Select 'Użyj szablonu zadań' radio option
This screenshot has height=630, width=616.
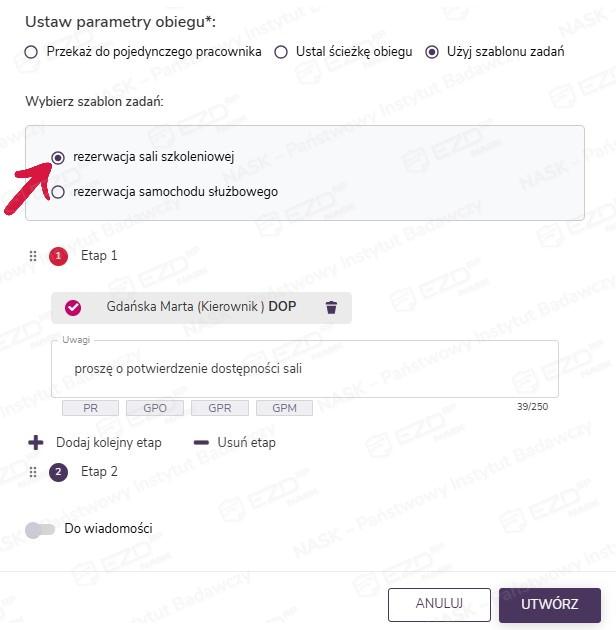coord(432,52)
